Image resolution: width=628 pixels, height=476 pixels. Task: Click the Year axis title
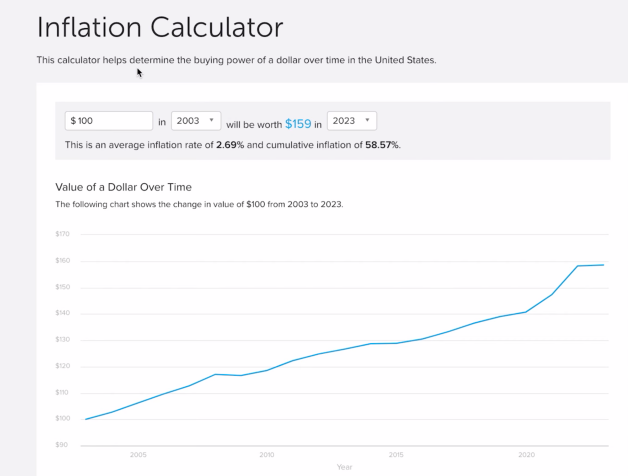[344, 467]
